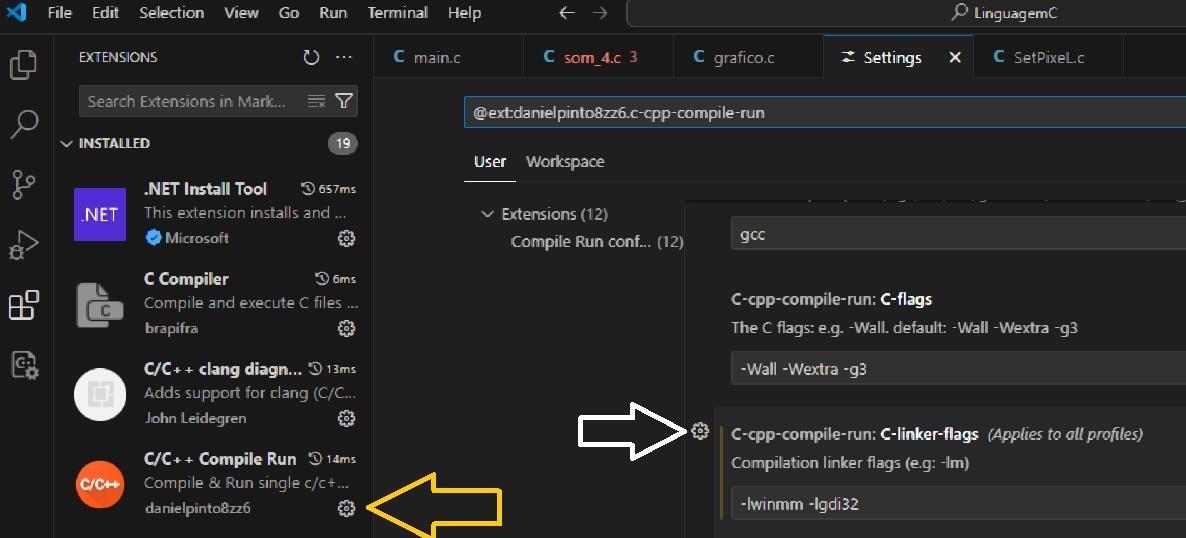Select the User settings tab
The height and width of the screenshot is (538, 1186).
point(490,162)
